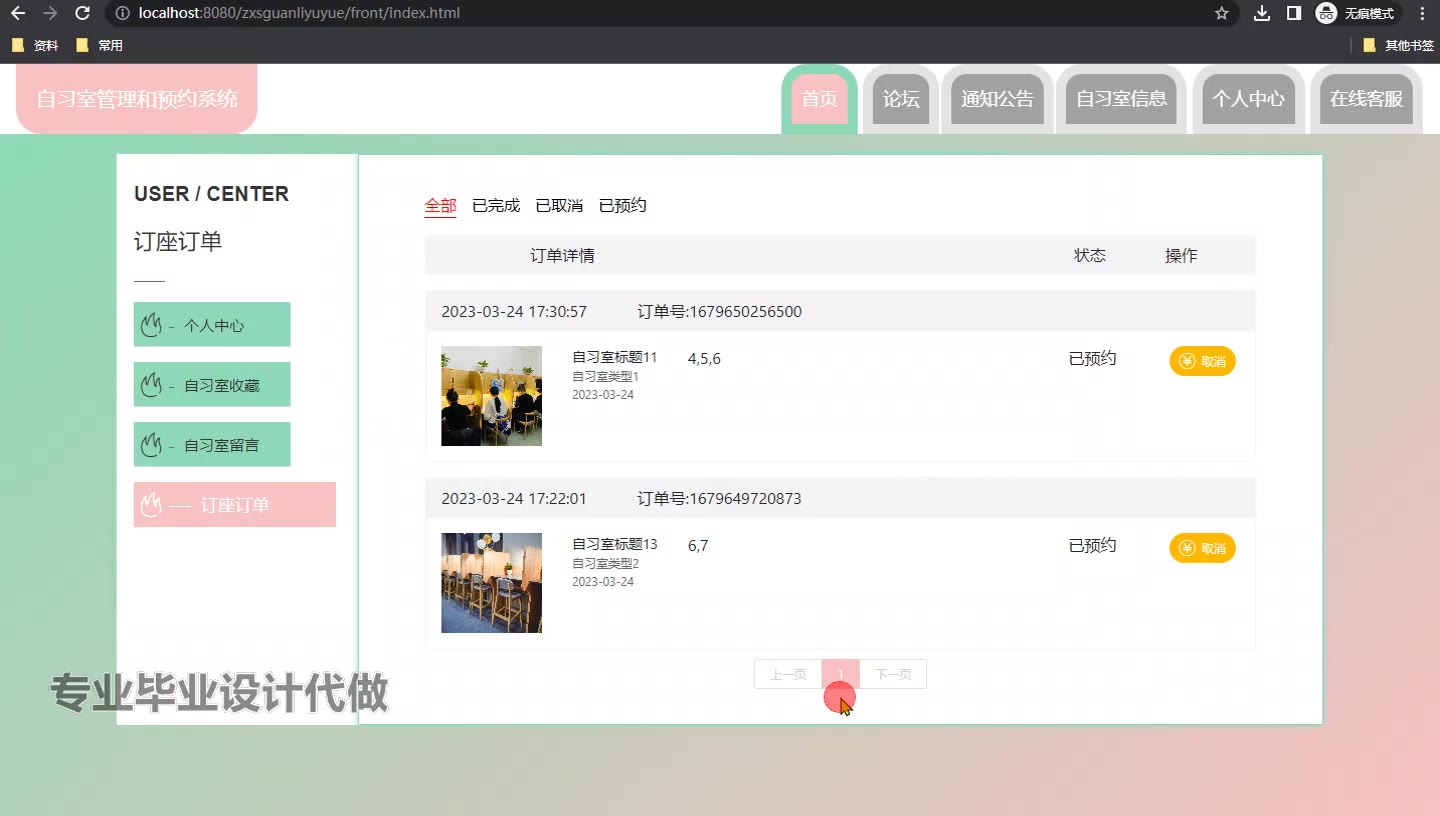
Task: Open the 通知公告 navigation tab
Action: coord(997,99)
